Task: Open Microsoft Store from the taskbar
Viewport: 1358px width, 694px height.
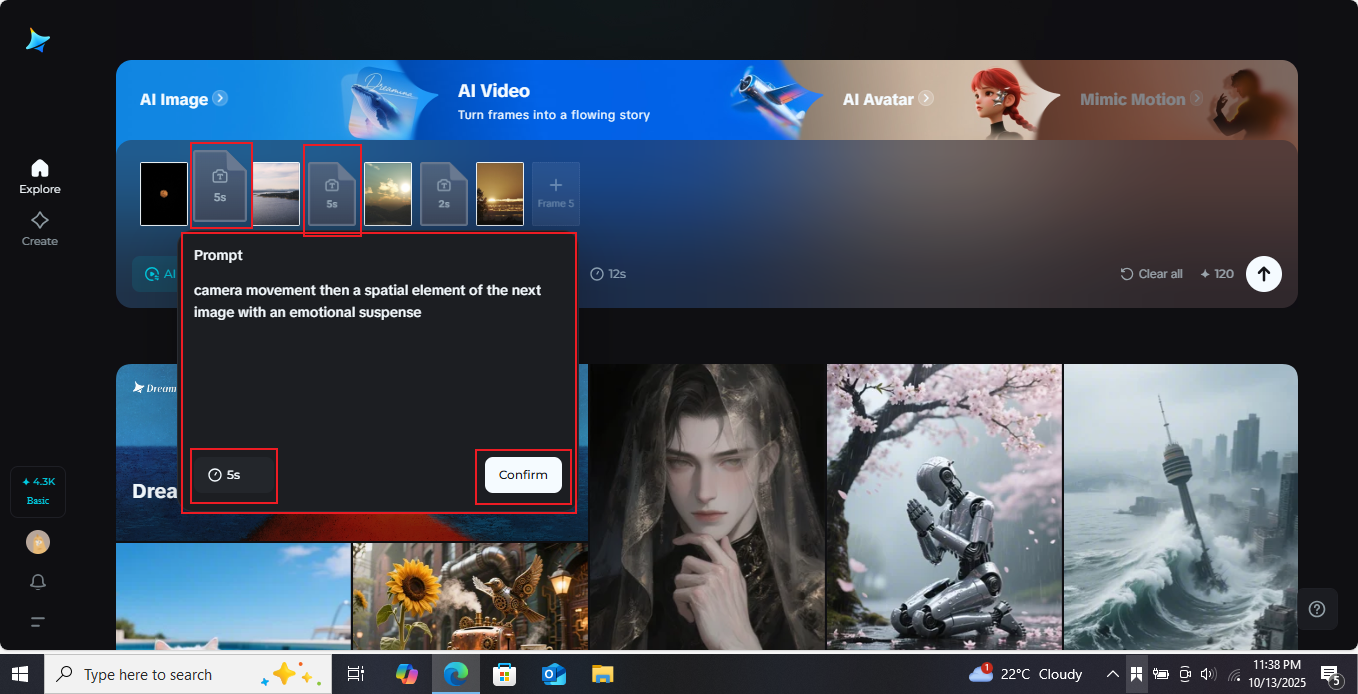Action: (x=504, y=674)
